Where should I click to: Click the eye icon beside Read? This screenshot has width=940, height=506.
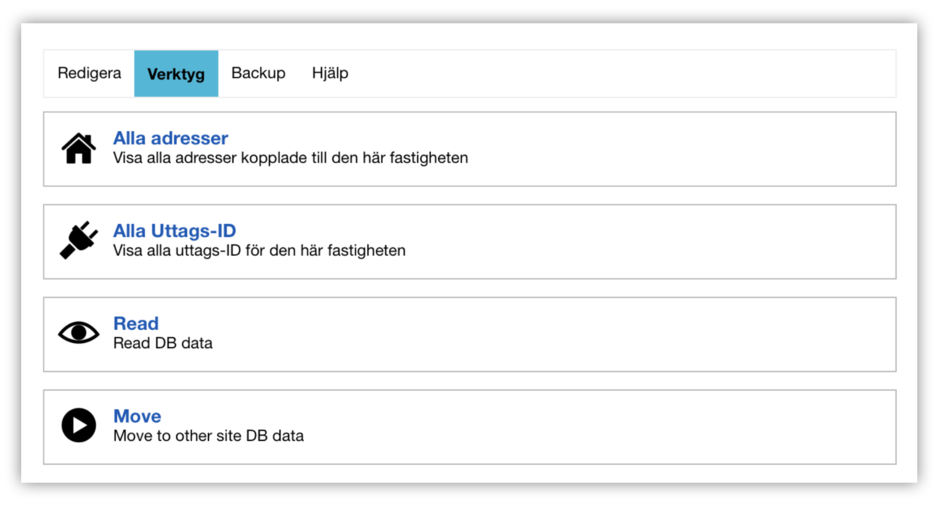pos(79,333)
